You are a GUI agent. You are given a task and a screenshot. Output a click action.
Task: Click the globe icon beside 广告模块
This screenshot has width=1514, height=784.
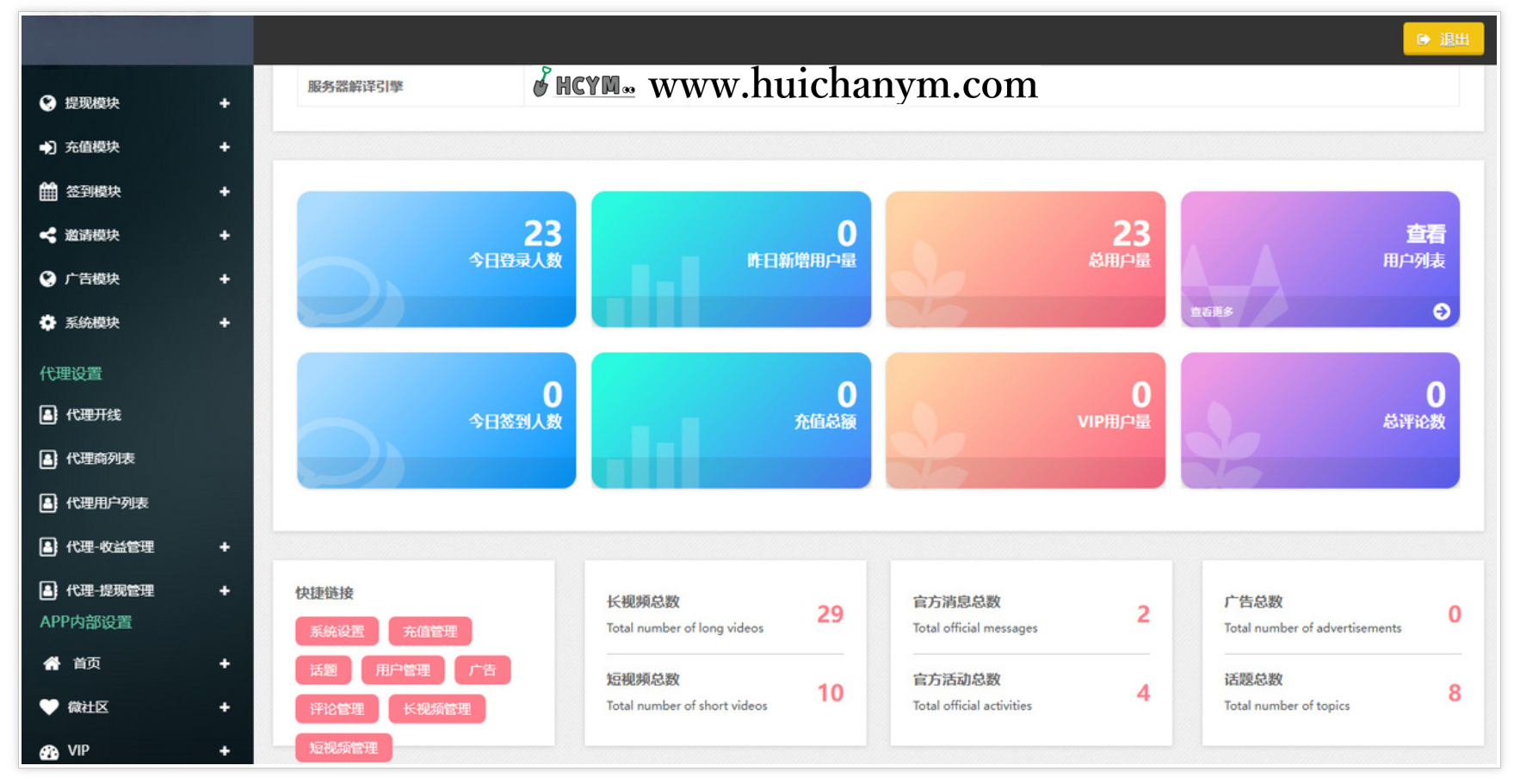[x=46, y=279]
